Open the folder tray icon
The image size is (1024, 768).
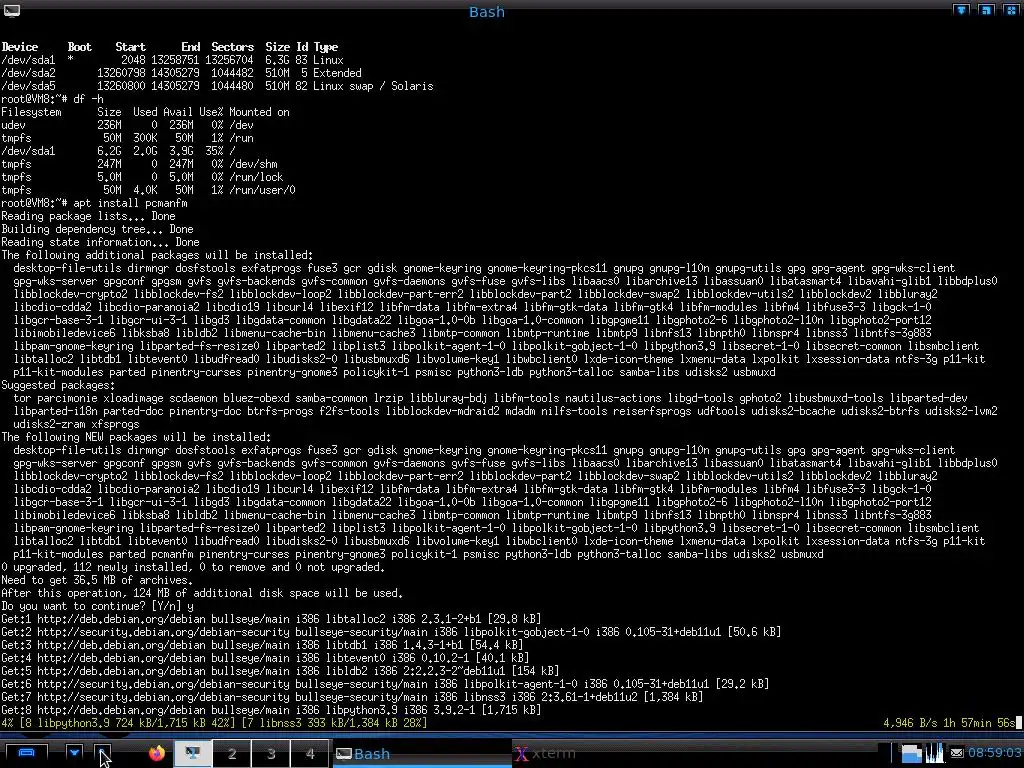pyautogui.click(x=911, y=753)
